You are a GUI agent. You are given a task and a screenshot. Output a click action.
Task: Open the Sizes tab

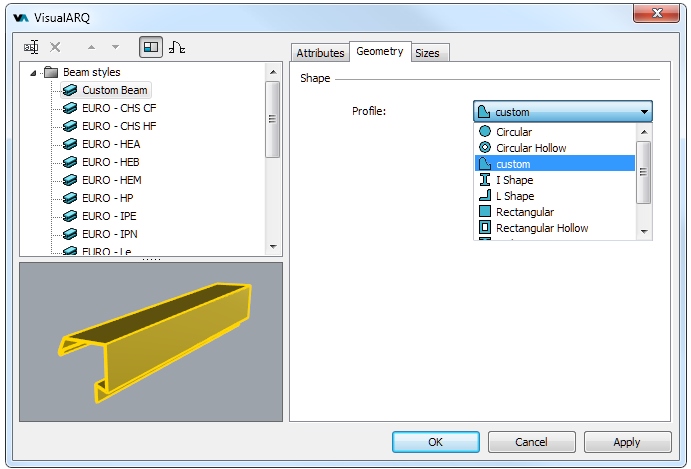[427, 53]
